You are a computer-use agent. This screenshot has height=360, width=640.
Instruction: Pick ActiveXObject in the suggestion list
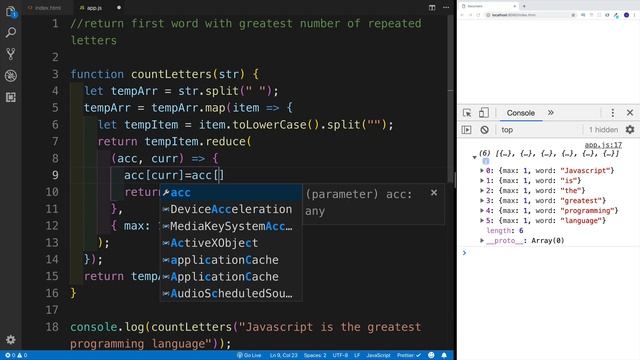(x=231, y=243)
